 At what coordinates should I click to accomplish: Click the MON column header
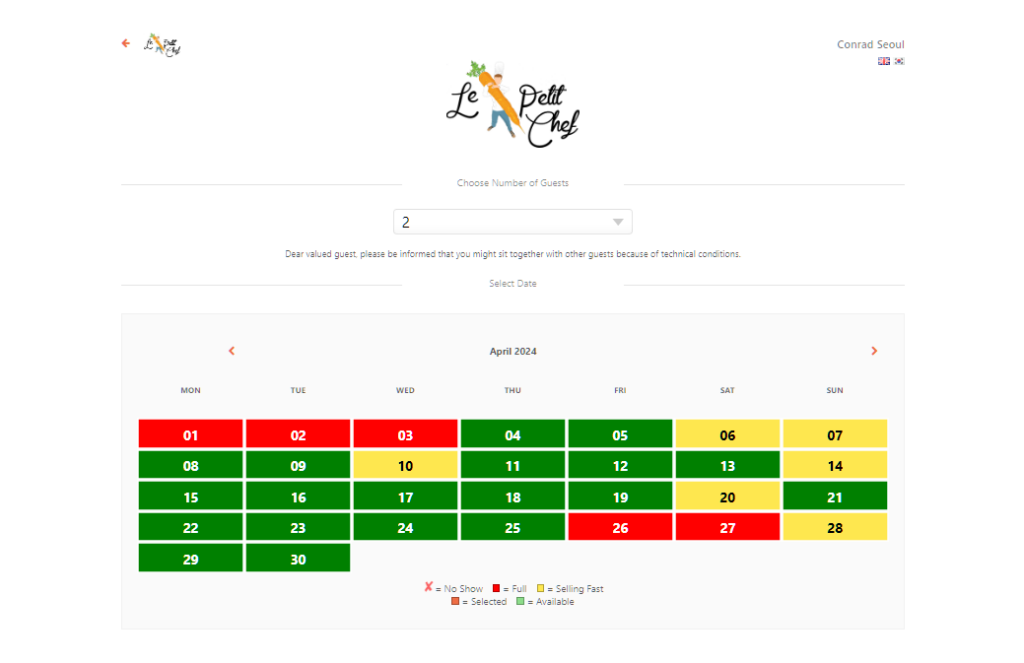click(191, 390)
